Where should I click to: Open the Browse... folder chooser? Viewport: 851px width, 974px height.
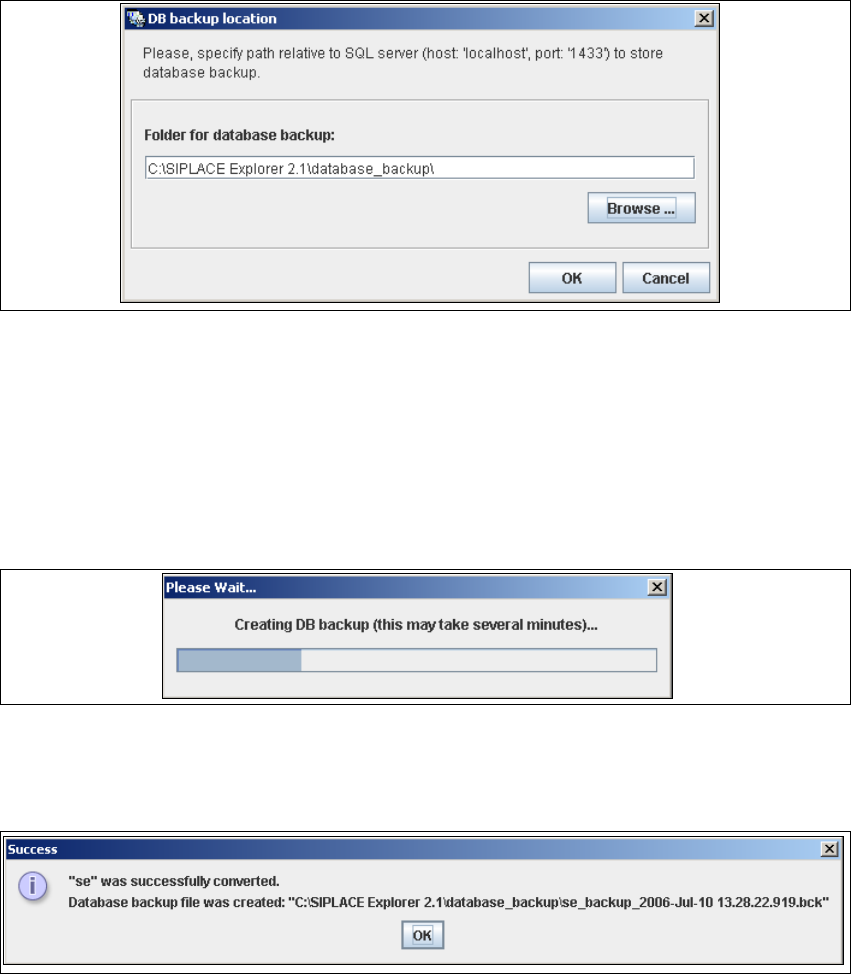pyautogui.click(x=641, y=208)
